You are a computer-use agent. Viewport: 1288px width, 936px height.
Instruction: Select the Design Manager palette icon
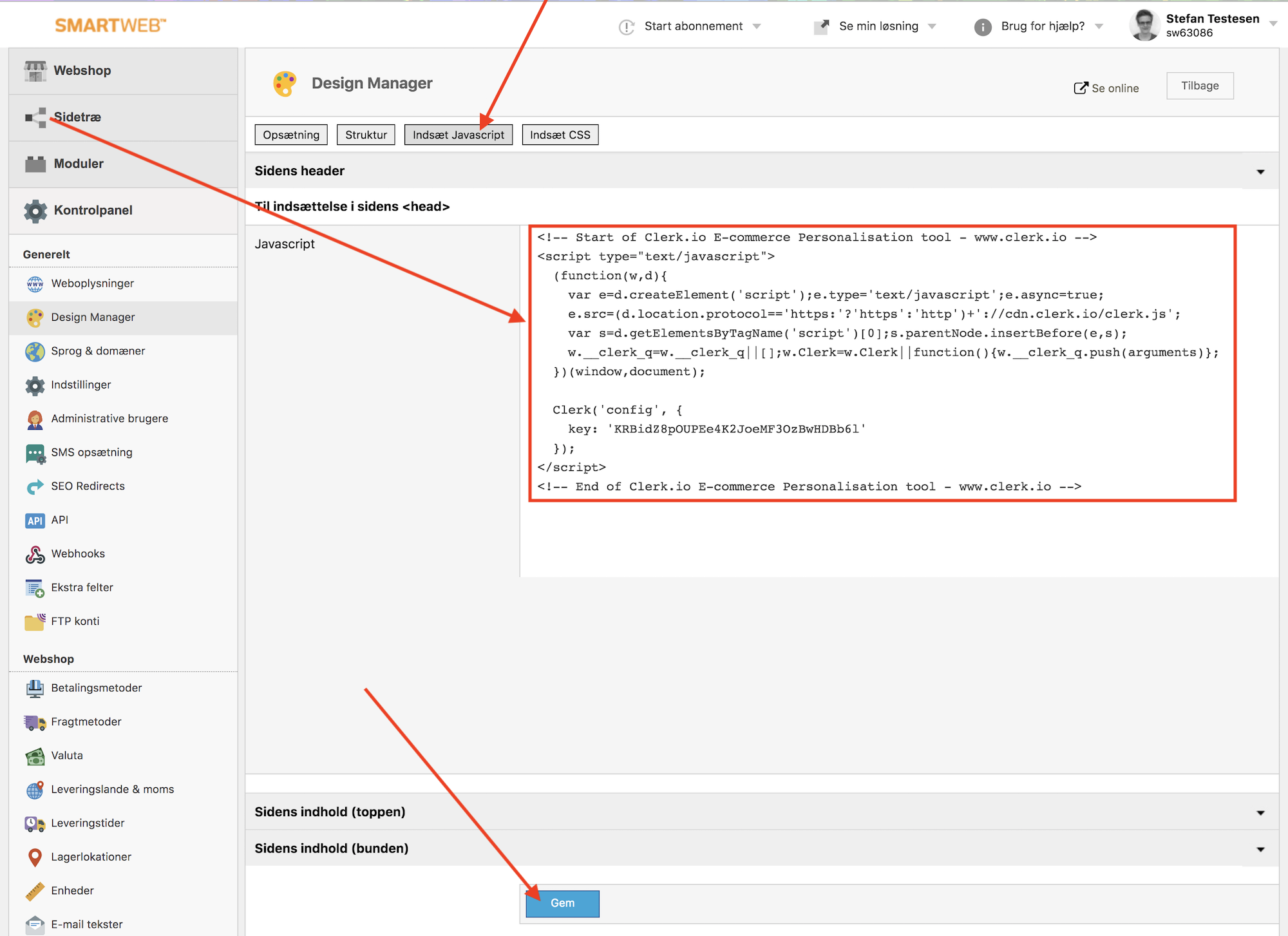point(35,317)
